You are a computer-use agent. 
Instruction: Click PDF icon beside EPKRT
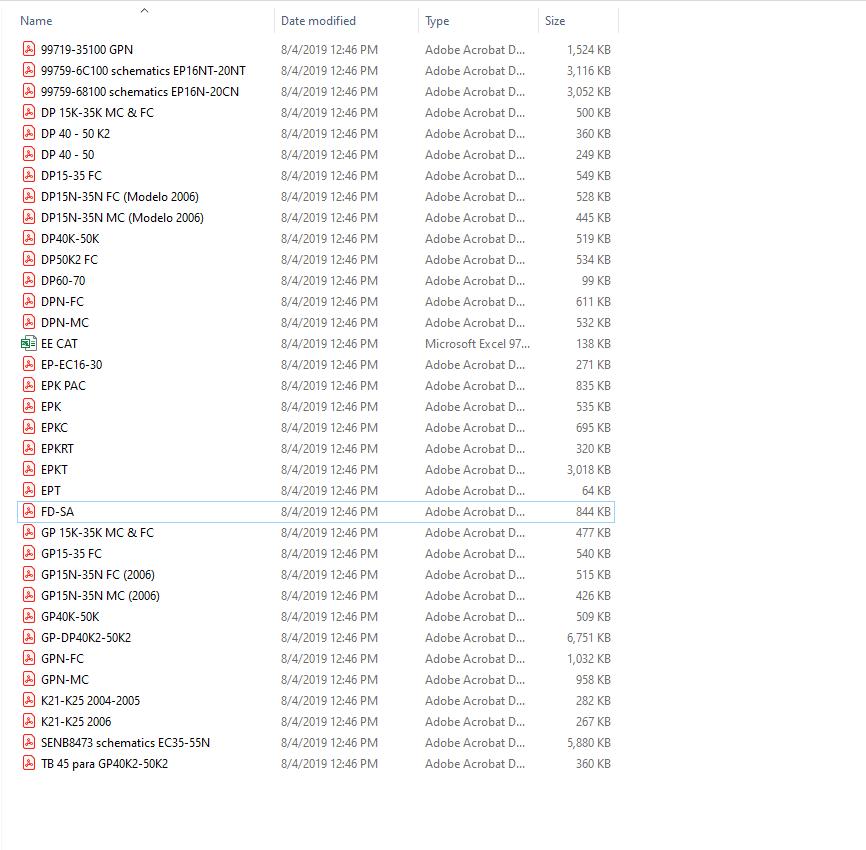(x=29, y=448)
